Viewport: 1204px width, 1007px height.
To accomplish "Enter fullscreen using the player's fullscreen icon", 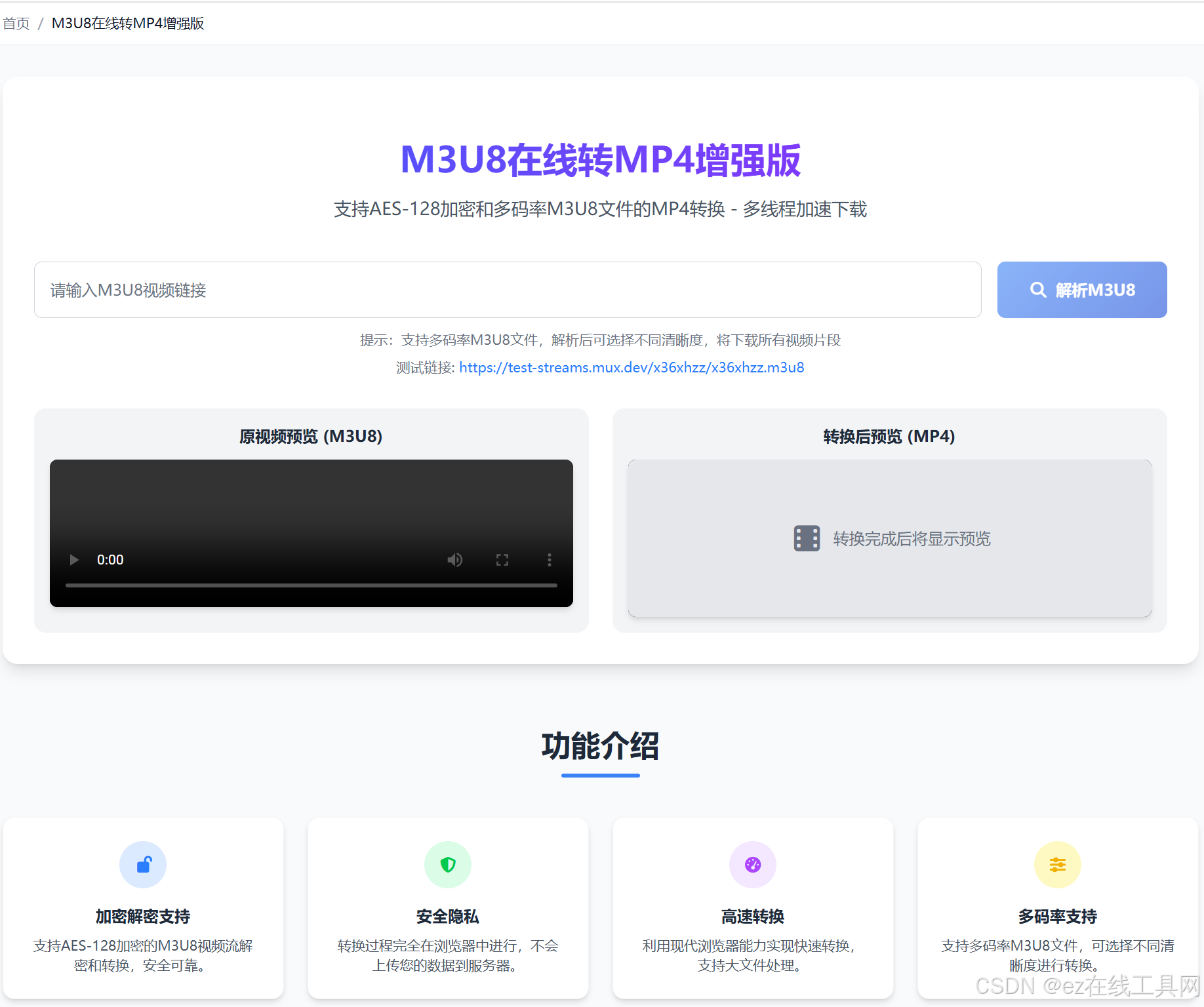I will pyautogui.click(x=502, y=559).
